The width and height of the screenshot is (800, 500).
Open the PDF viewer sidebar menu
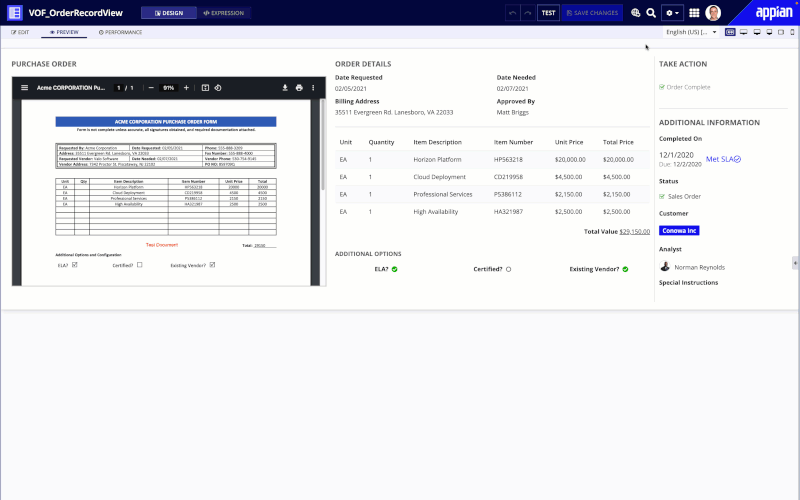pos(24,88)
